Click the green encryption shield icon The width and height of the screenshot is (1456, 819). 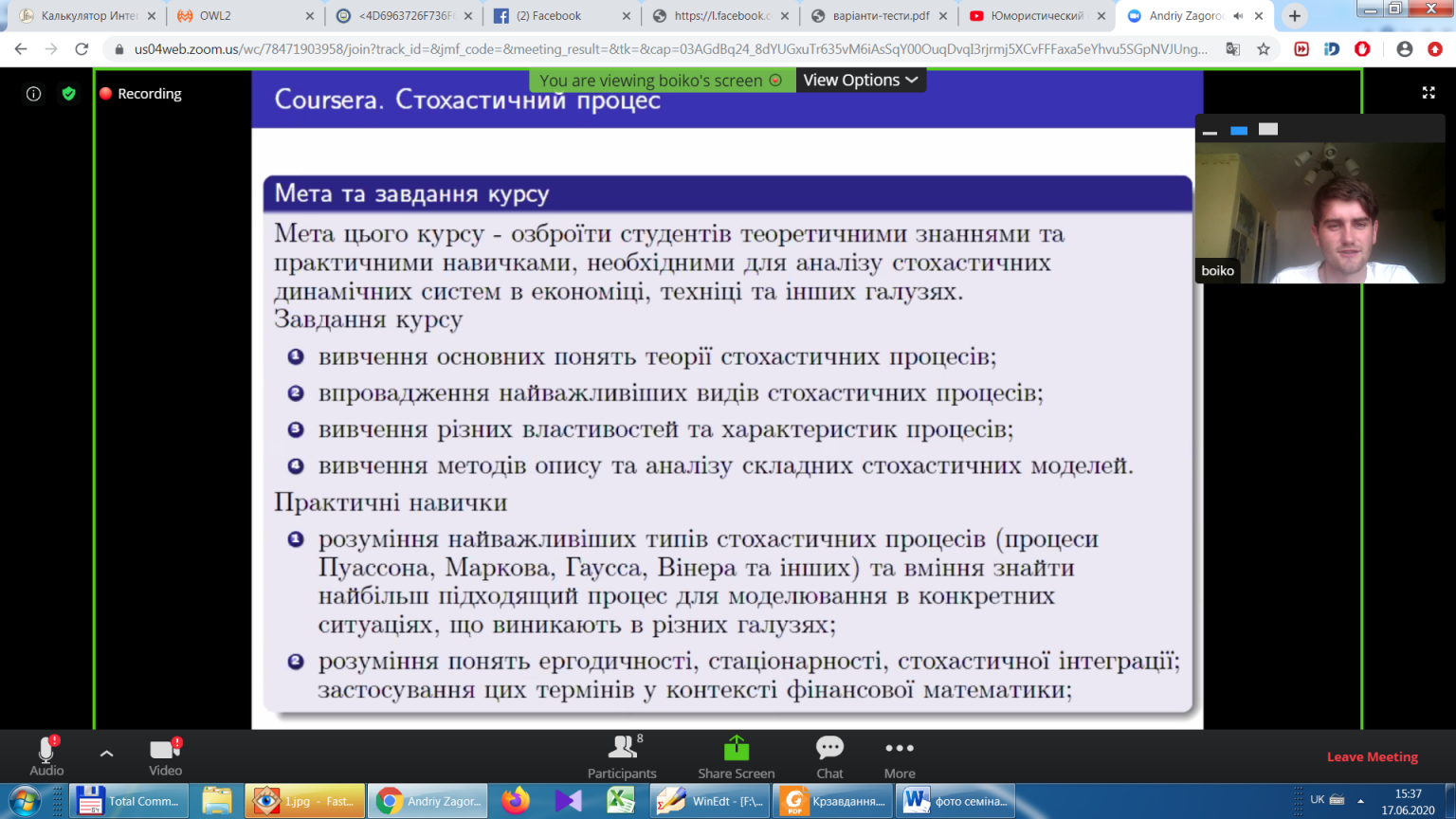point(68,94)
